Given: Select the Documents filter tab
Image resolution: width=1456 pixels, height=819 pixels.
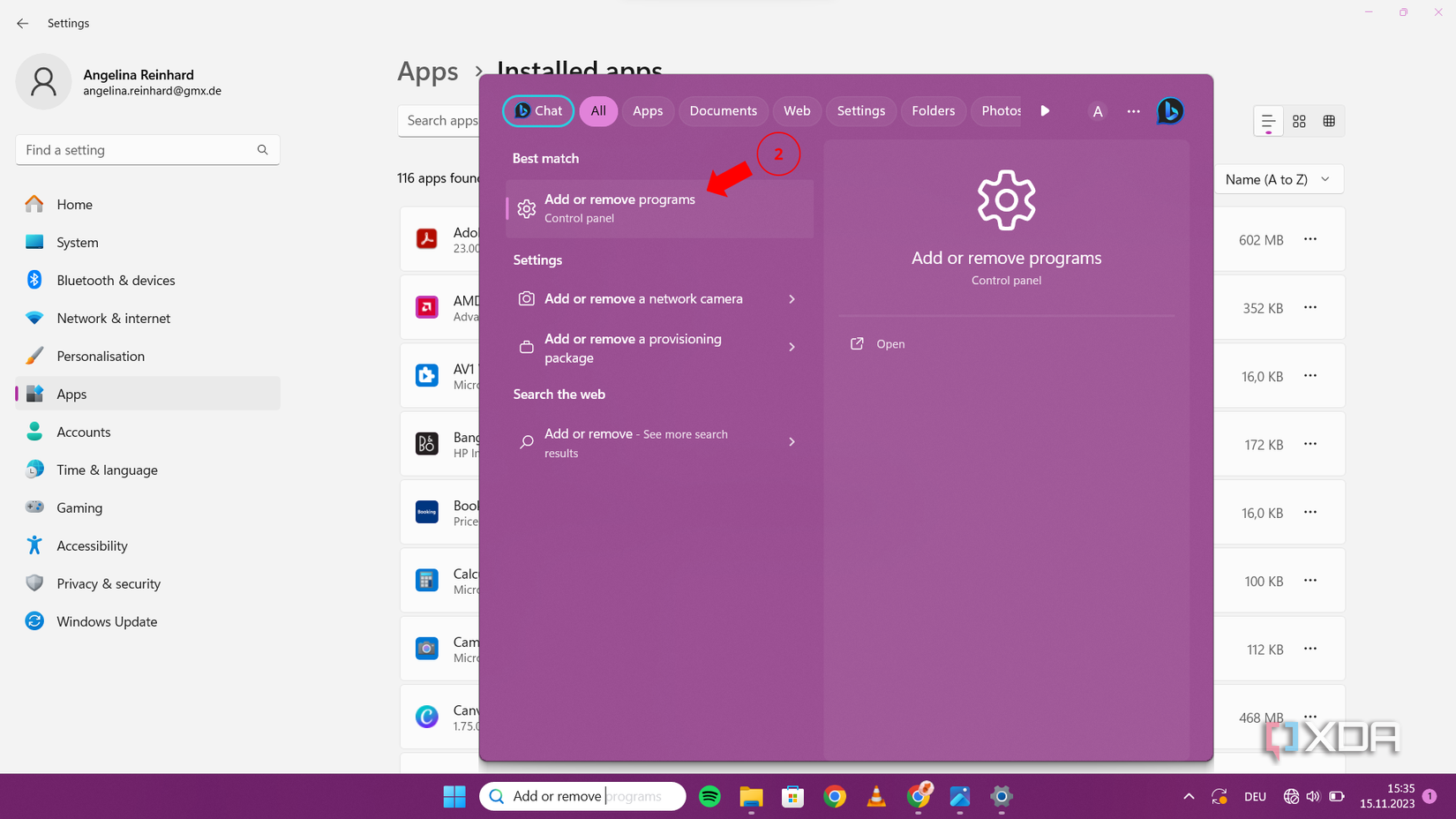Looking at the screenshot, I should 723,110.
